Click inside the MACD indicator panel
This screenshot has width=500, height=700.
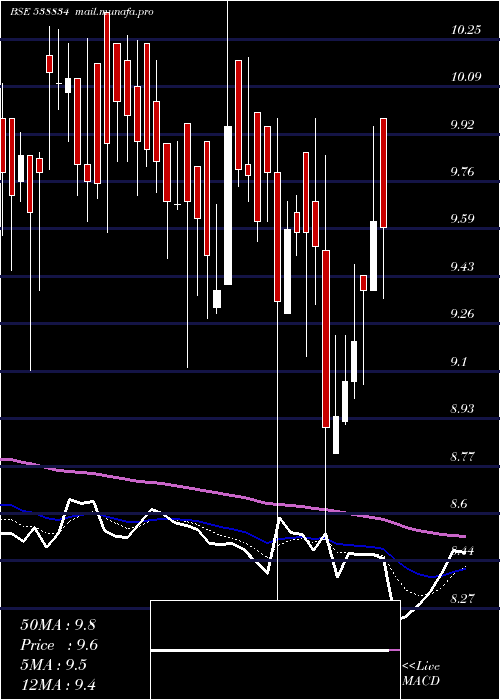pos(275,650)
